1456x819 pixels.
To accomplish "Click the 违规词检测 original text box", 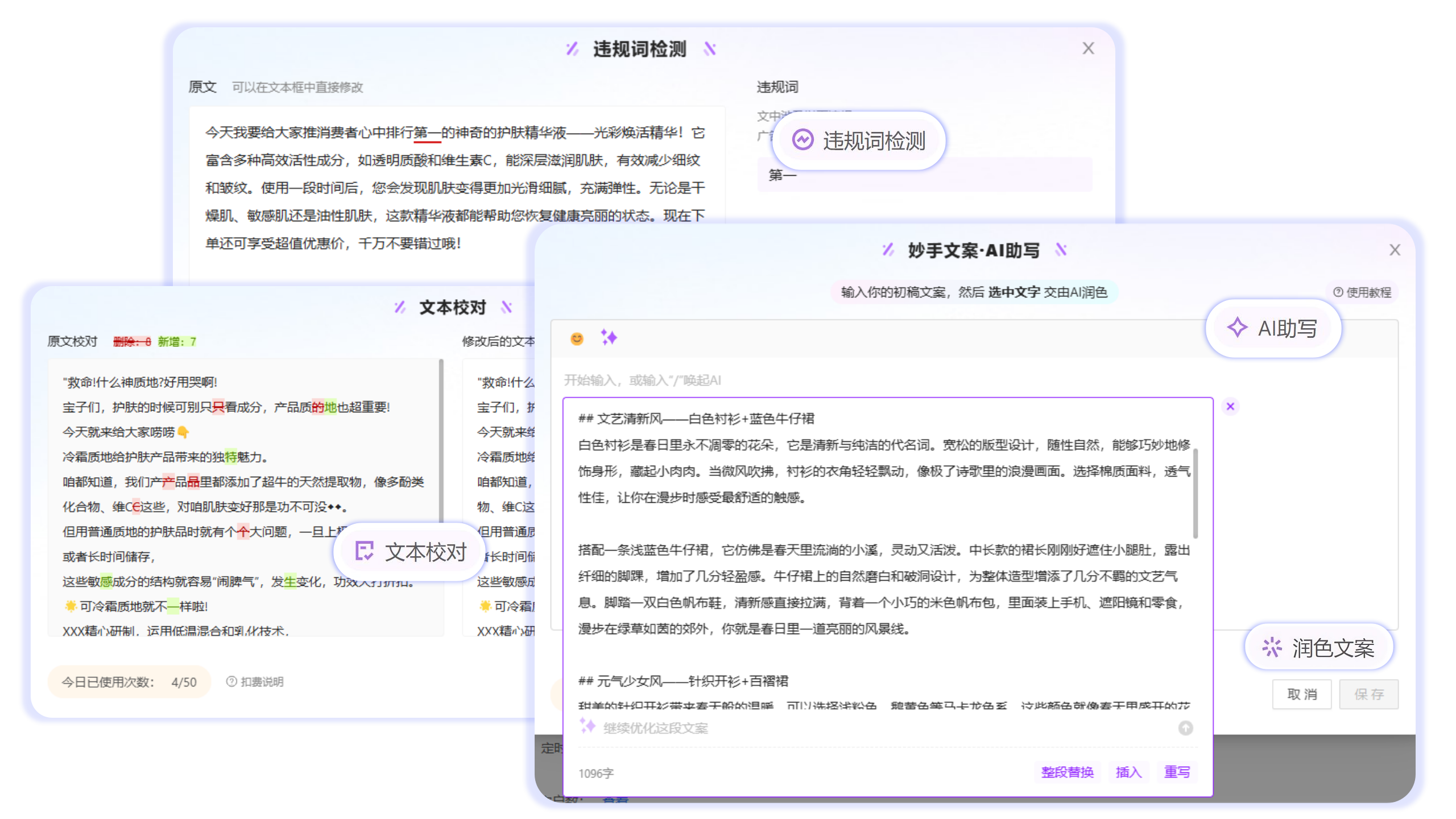I will [457, 196].
